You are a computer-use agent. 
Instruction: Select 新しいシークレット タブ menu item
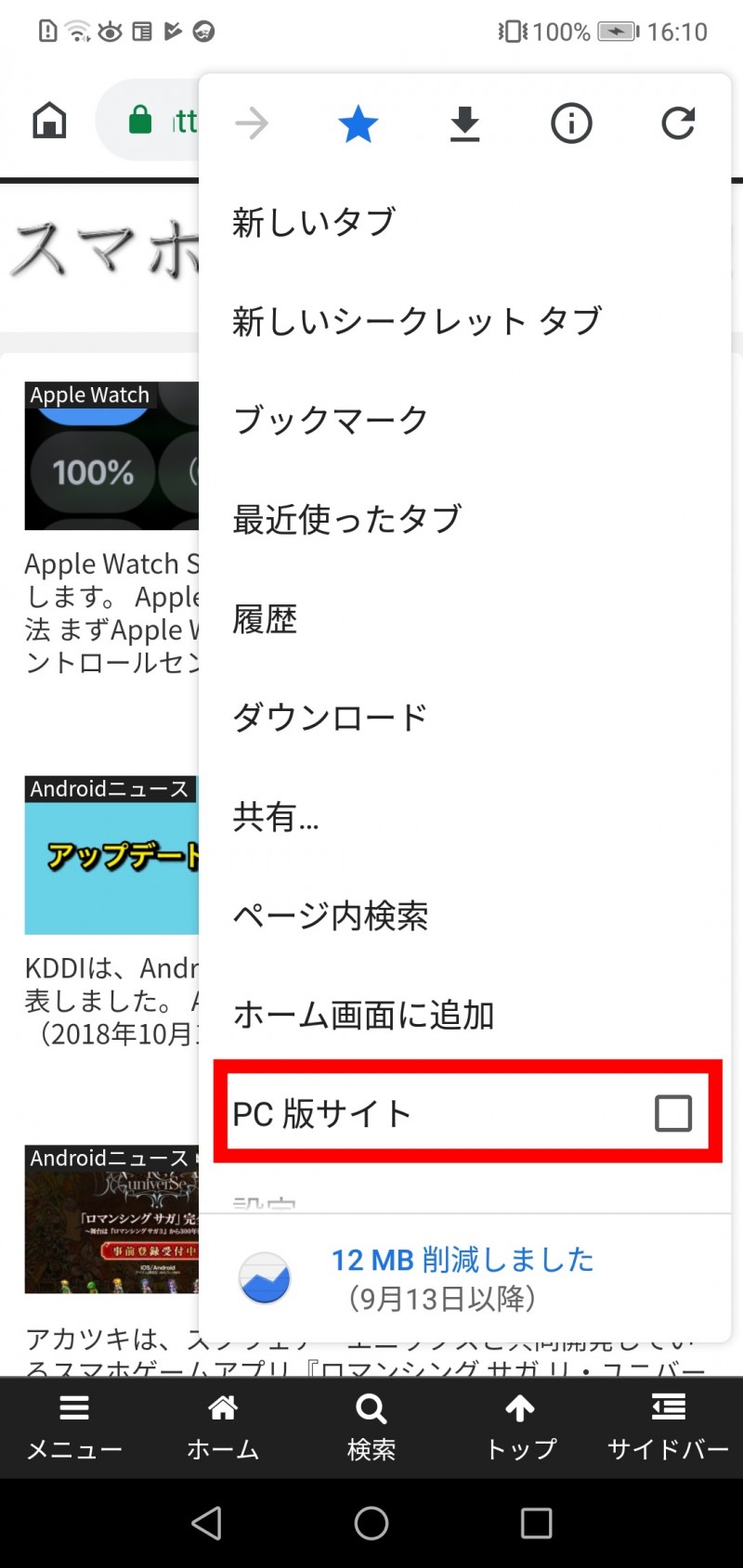(464, 321)
